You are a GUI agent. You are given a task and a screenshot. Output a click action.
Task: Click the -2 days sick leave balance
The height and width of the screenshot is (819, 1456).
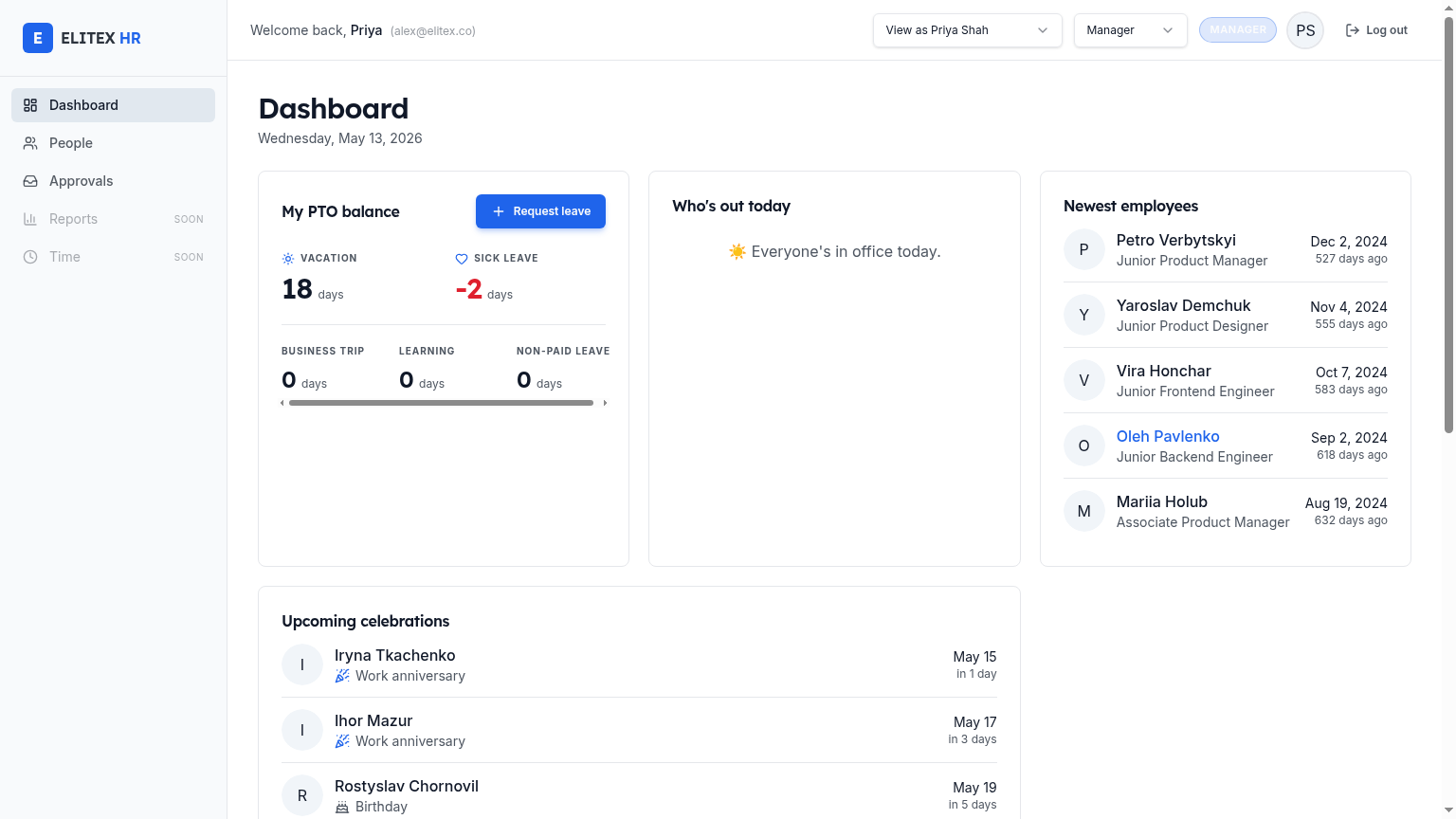484,289
